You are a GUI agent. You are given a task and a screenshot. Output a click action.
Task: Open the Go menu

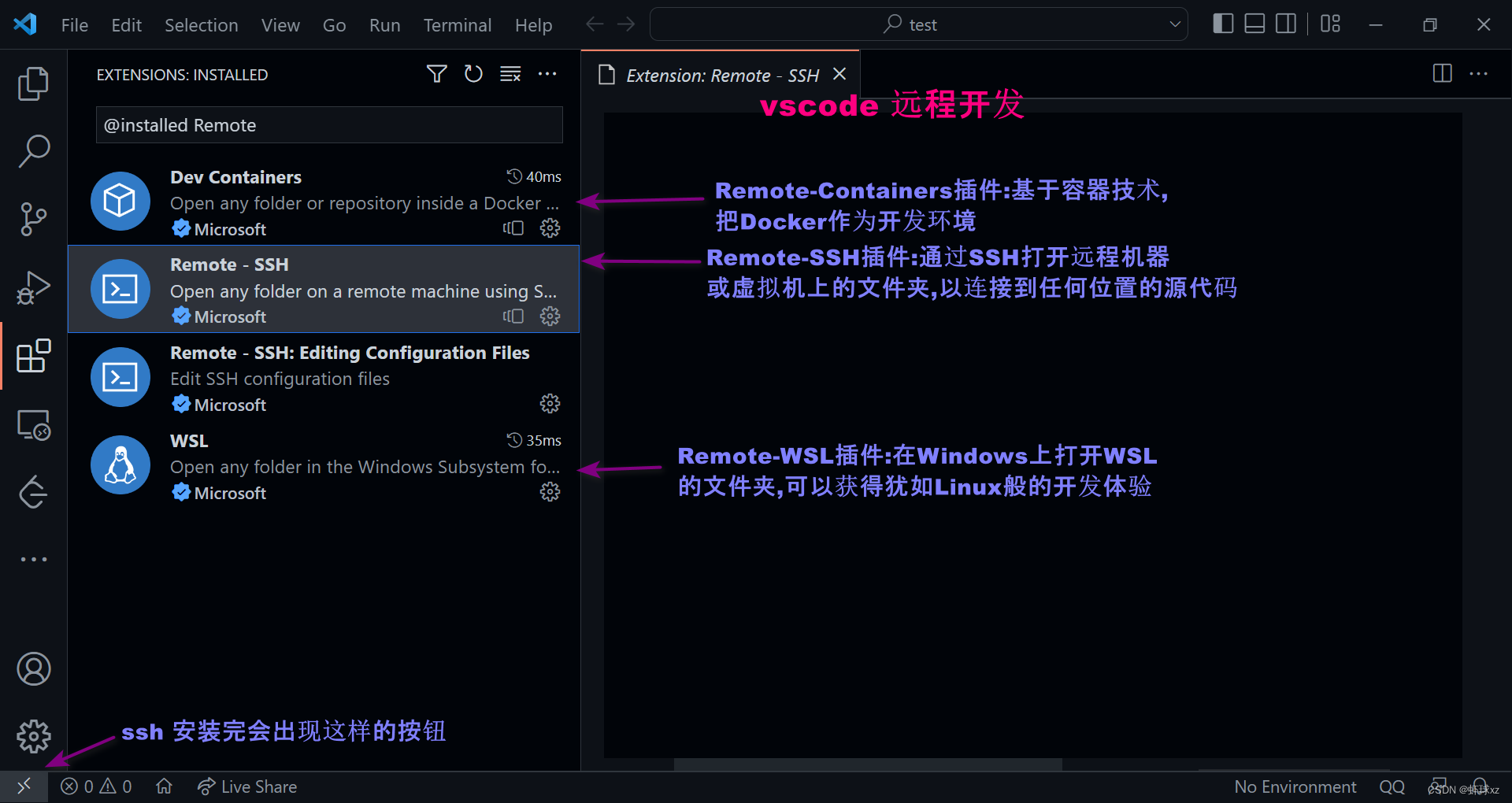point(334,25)
